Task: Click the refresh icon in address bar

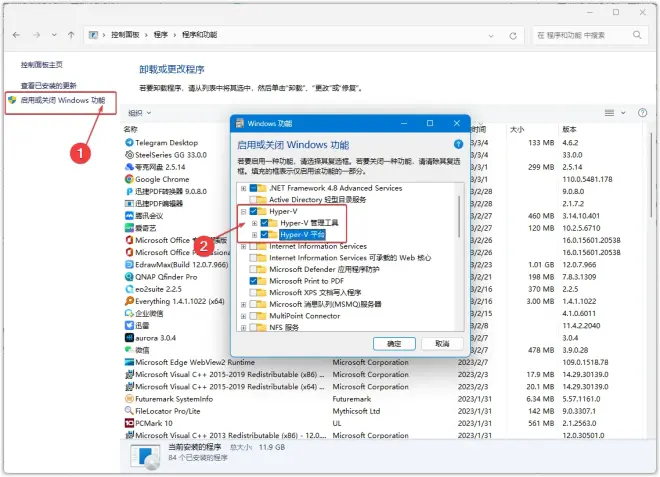Action: [513, 36]
